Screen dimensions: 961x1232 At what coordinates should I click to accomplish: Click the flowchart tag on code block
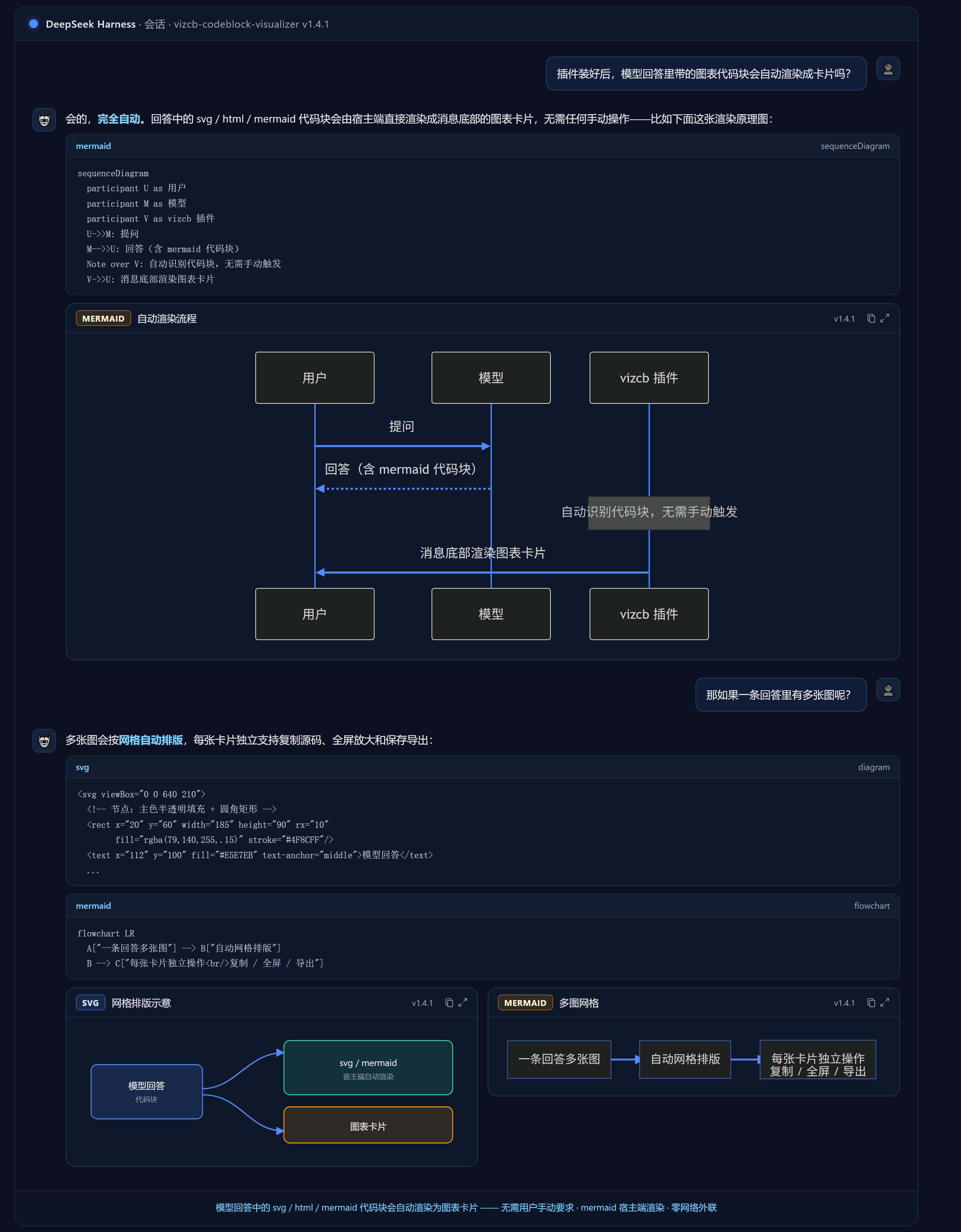[871, 905]
